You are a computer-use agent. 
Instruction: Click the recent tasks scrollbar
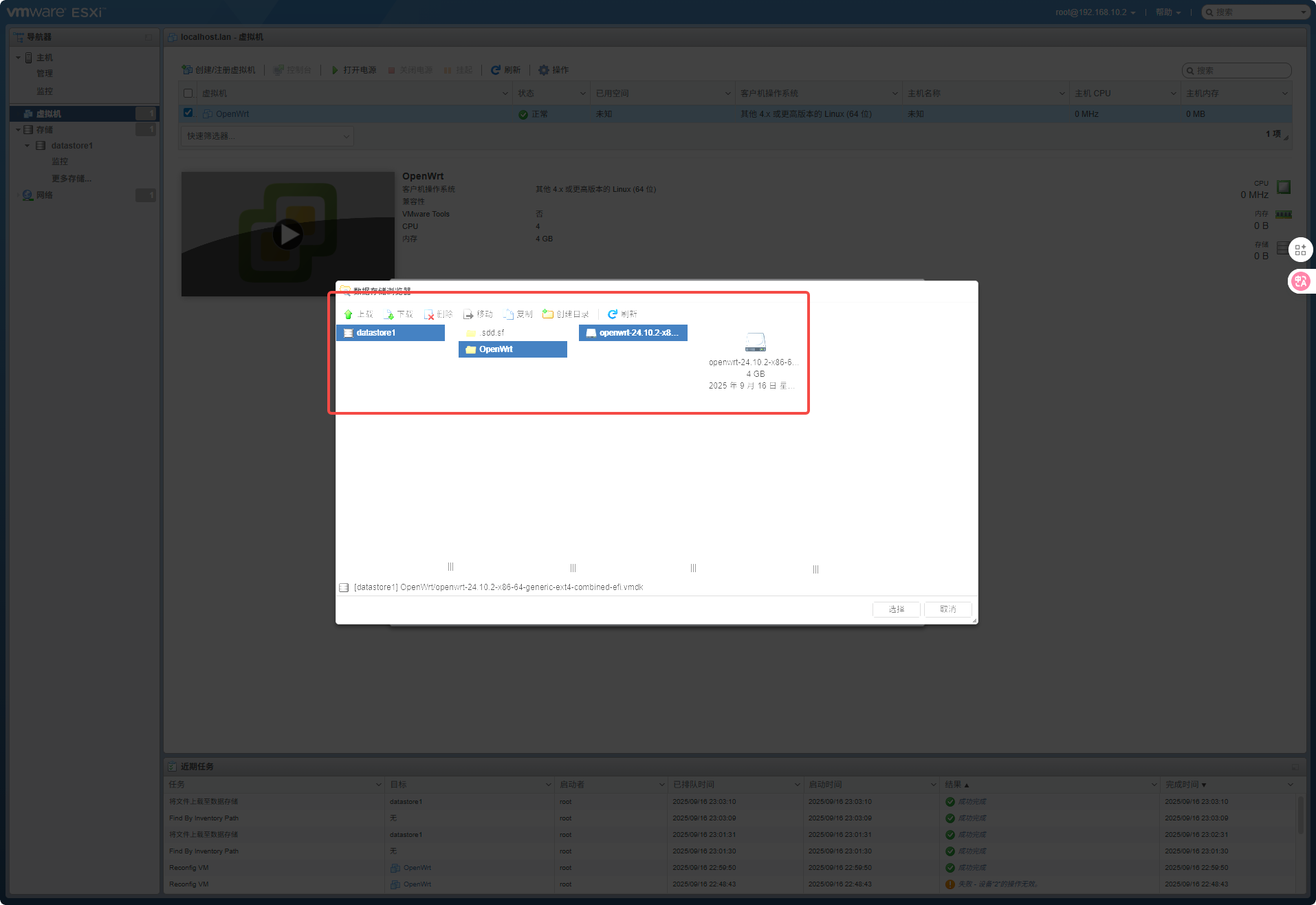coord(1300,815)
